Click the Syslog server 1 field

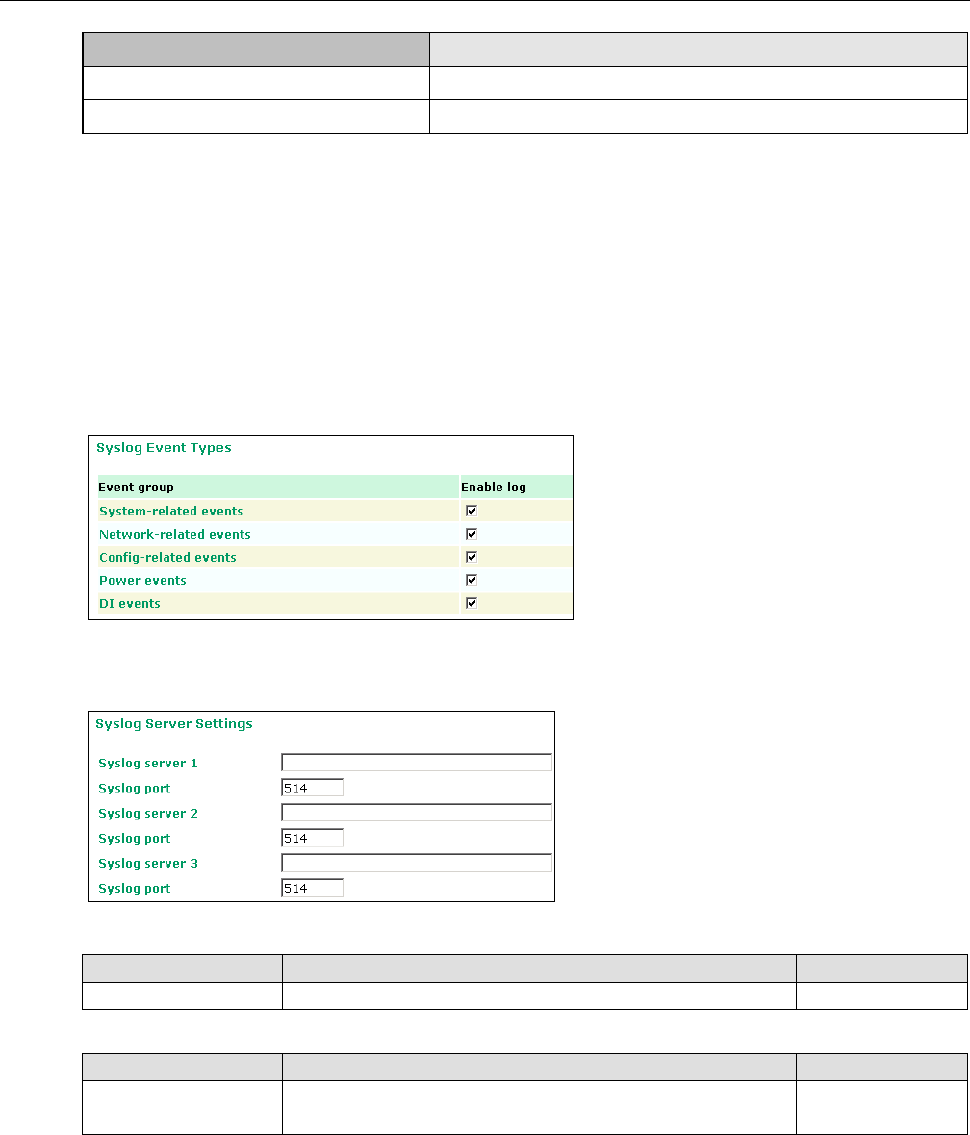pos(416,762)
